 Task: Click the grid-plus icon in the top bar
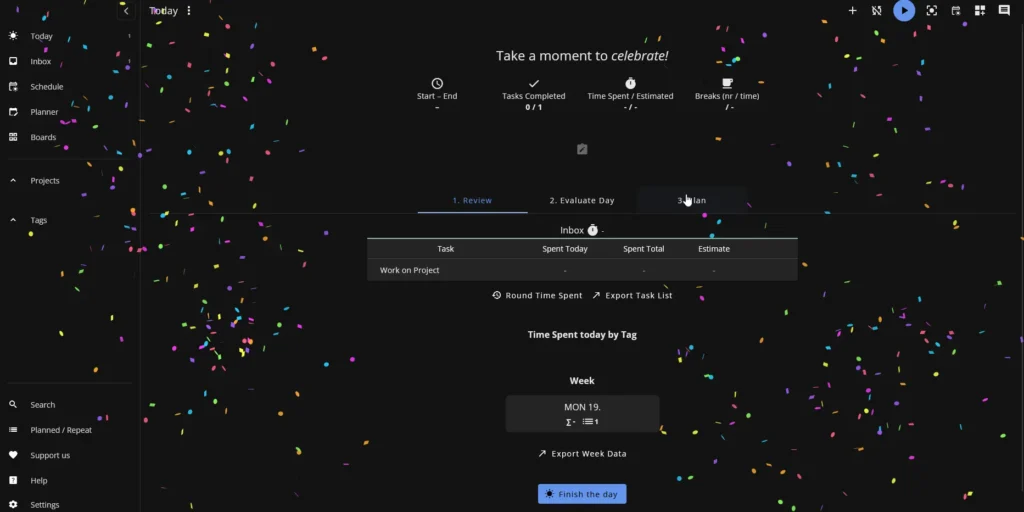(x=980, y=11)
